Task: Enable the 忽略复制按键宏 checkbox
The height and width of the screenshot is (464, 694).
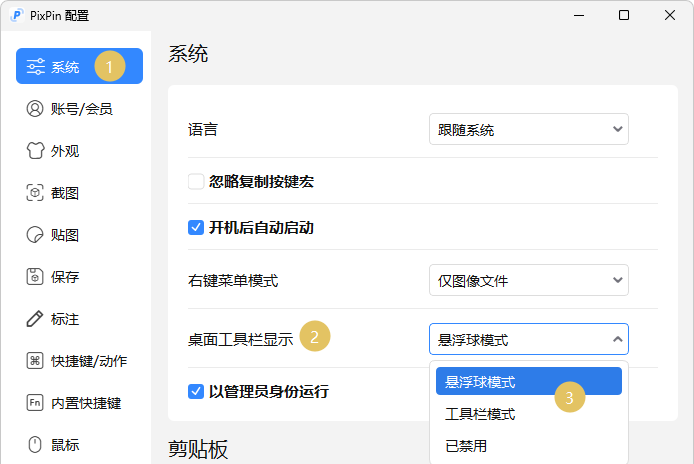Action: tap(196, 182)
